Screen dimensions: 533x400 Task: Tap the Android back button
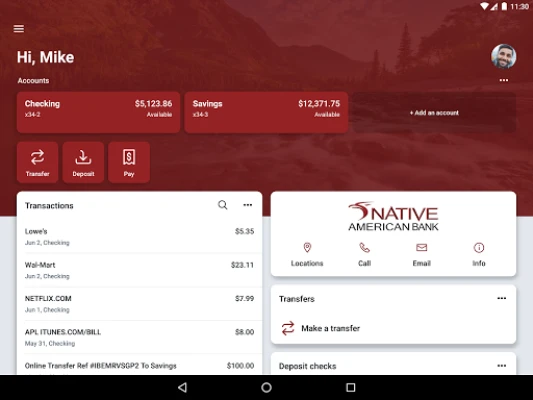[x=183, y=387]
